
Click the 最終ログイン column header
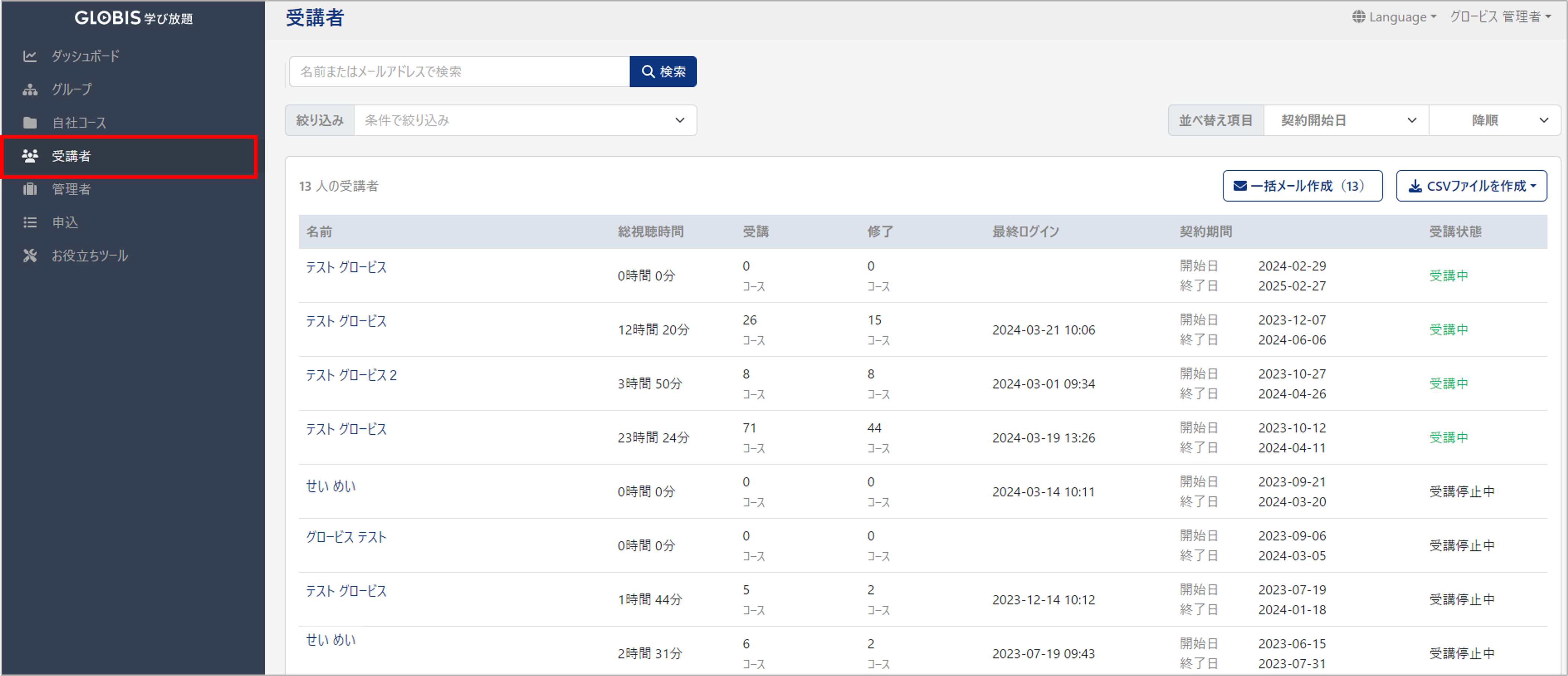coord(1026,232)
